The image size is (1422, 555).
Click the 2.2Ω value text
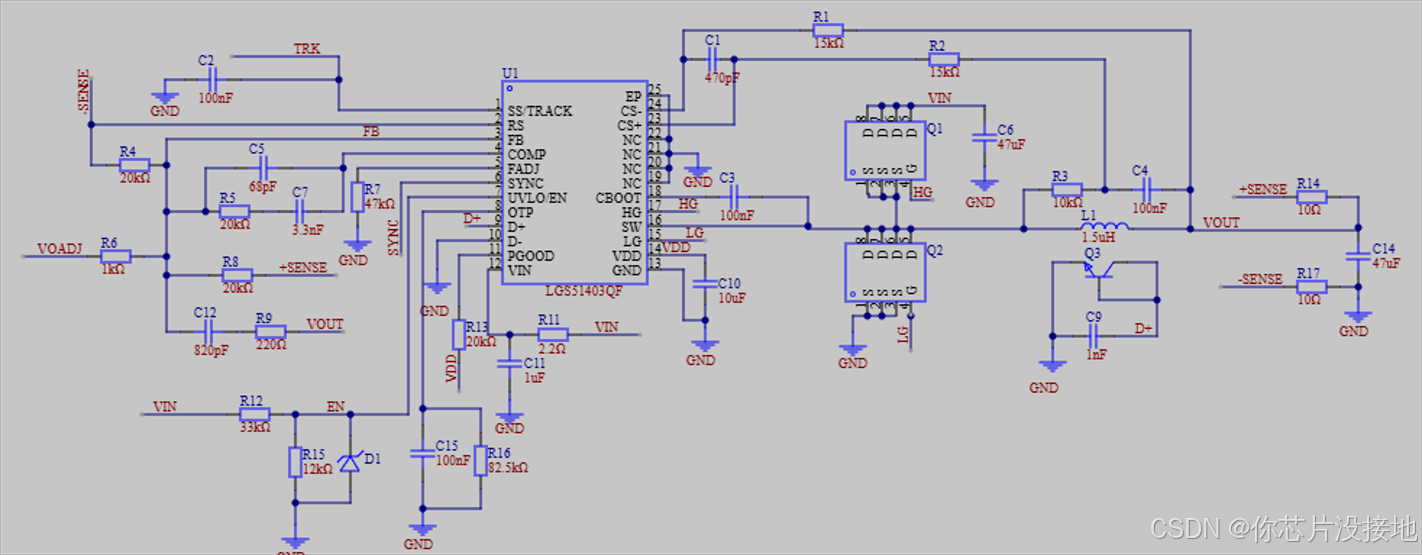point(552,348)
